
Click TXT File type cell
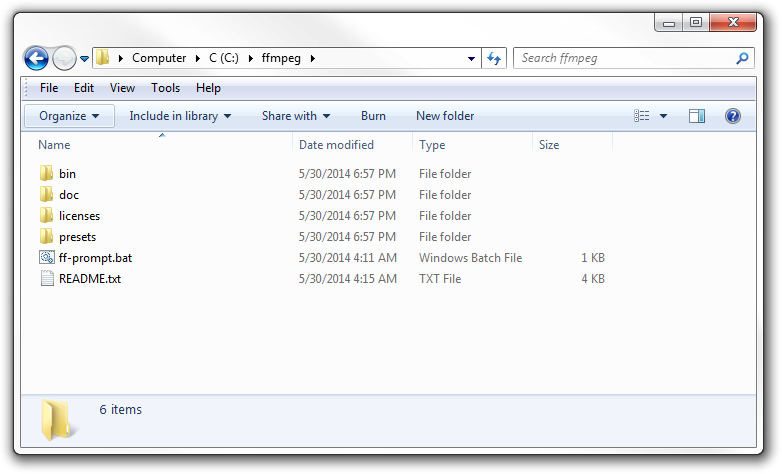click(x=440, y=278)
